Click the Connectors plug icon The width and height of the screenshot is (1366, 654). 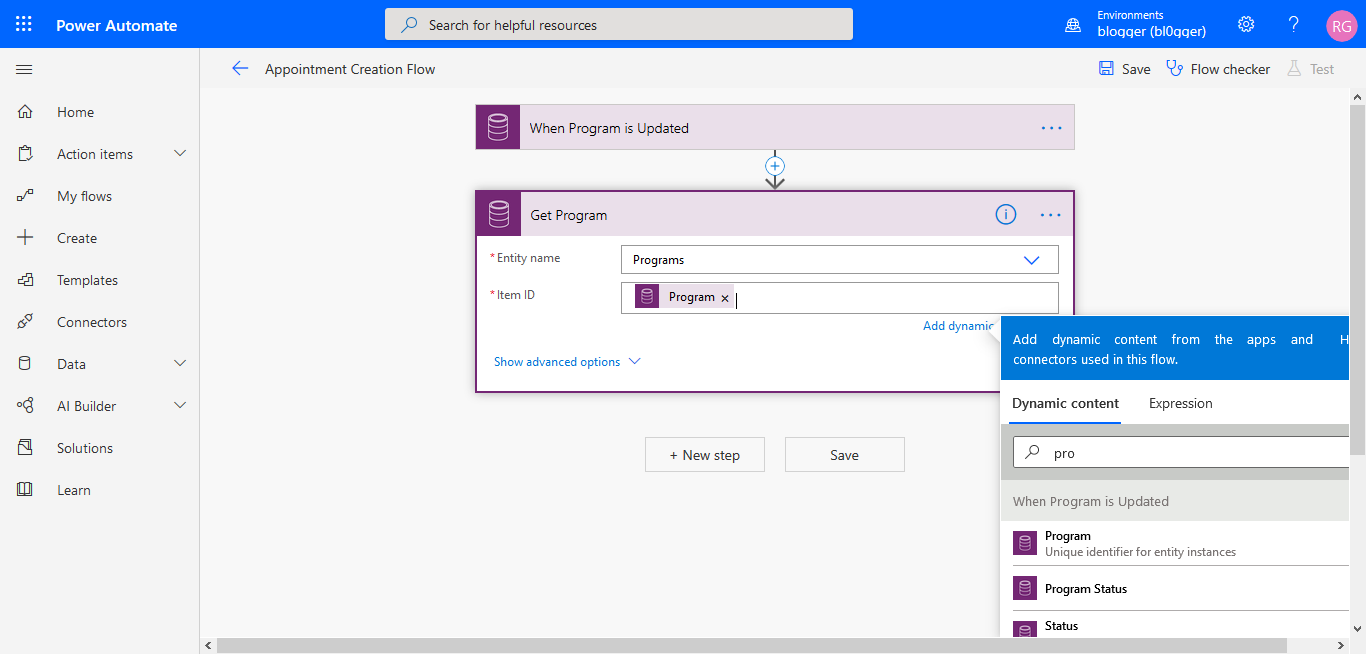pos(25,322)
